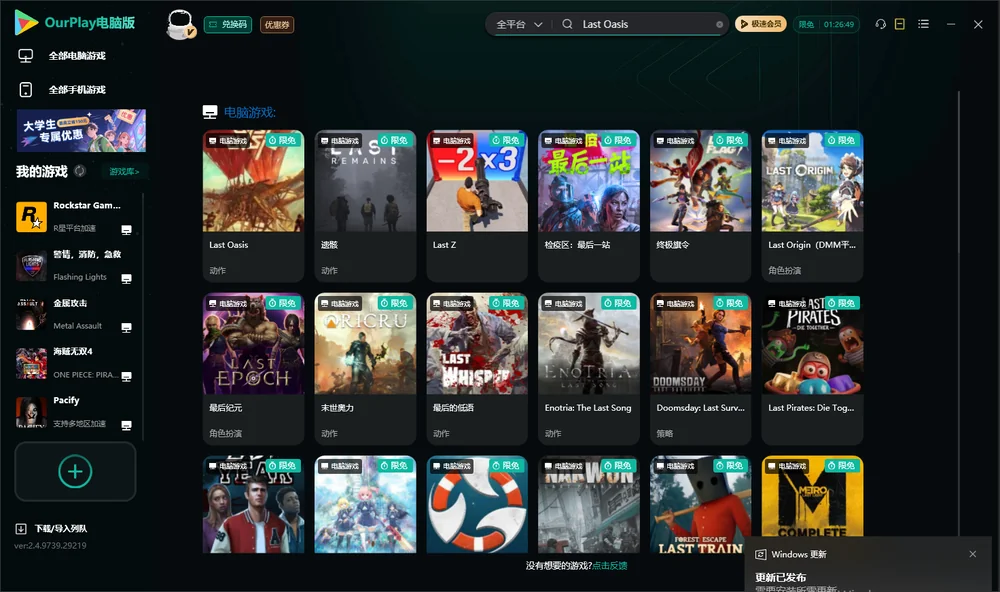Screen dimensions: 1000x592
Task: Dismiss the Windows 更新 notification
Action: [x=973, y=554]
